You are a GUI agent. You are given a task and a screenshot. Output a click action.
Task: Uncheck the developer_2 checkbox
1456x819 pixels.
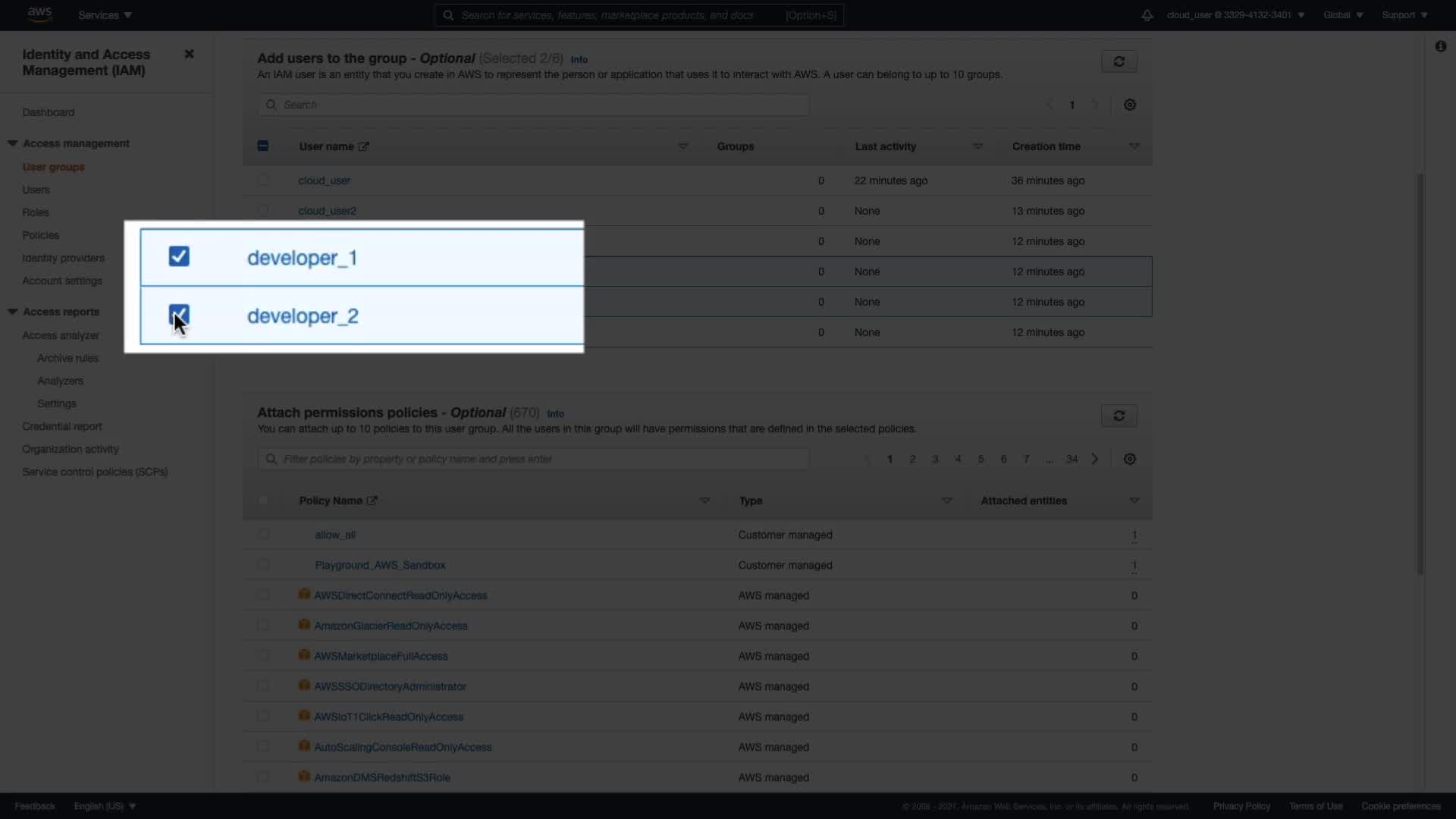179,315
